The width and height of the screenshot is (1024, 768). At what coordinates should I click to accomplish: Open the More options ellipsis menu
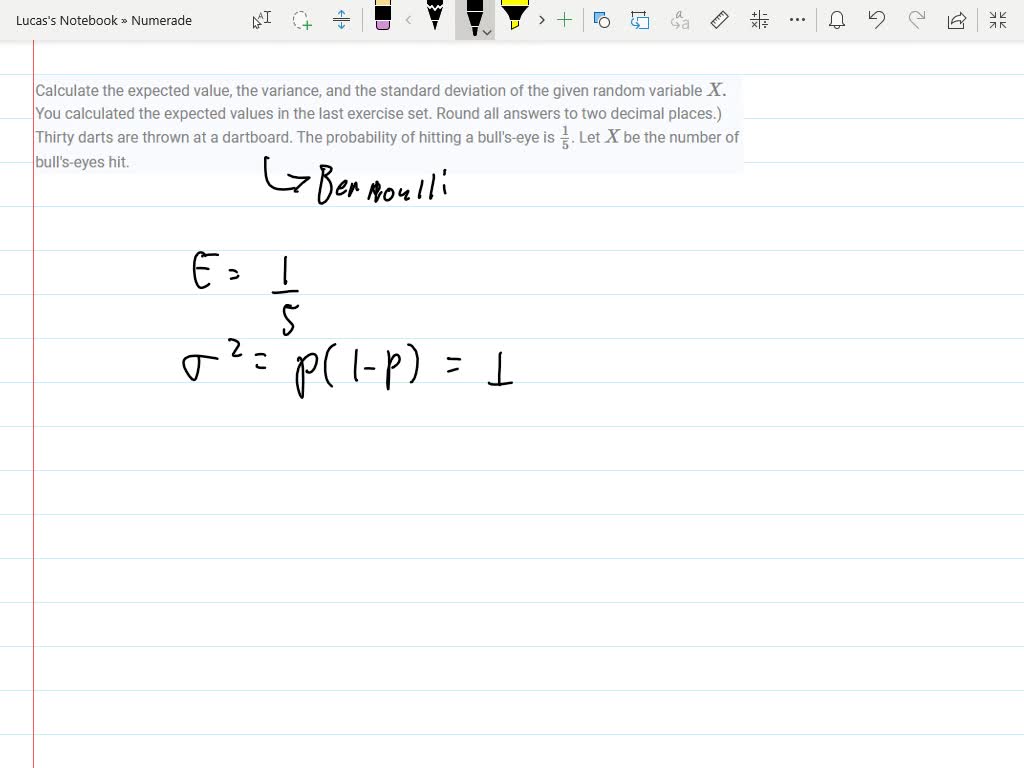pyautogui.click(x=797, y=20)
